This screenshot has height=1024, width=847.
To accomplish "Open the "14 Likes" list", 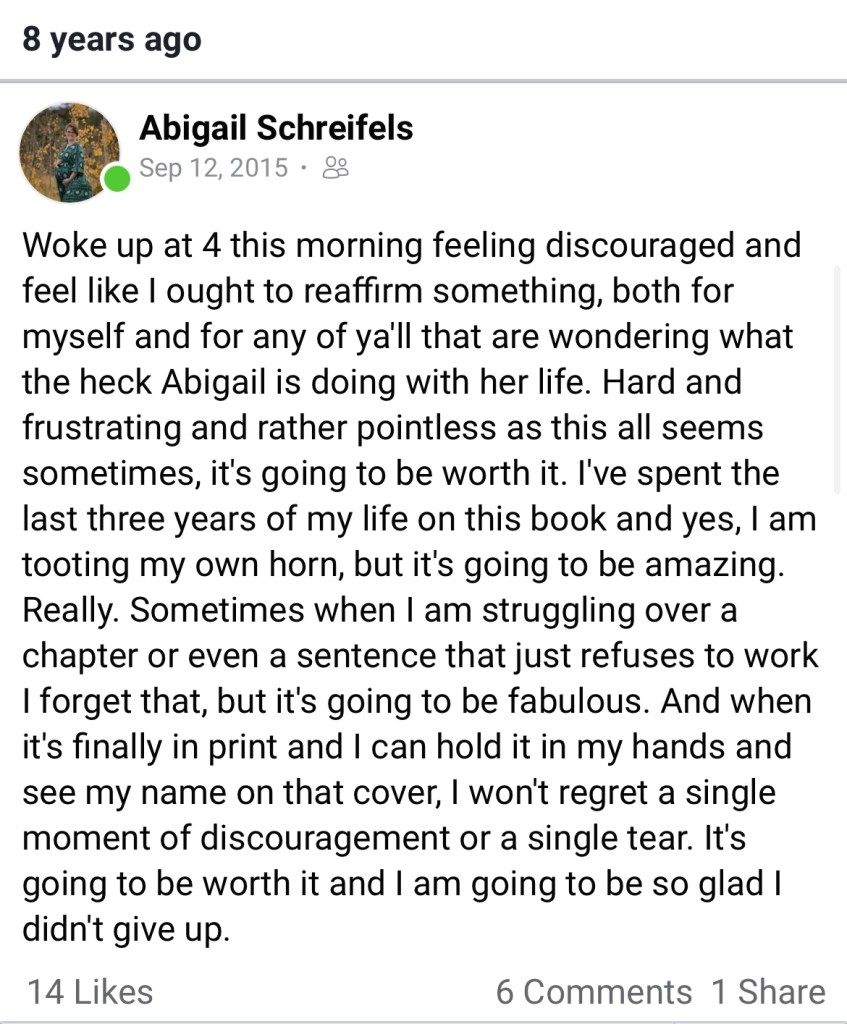I will coord(90,991).
